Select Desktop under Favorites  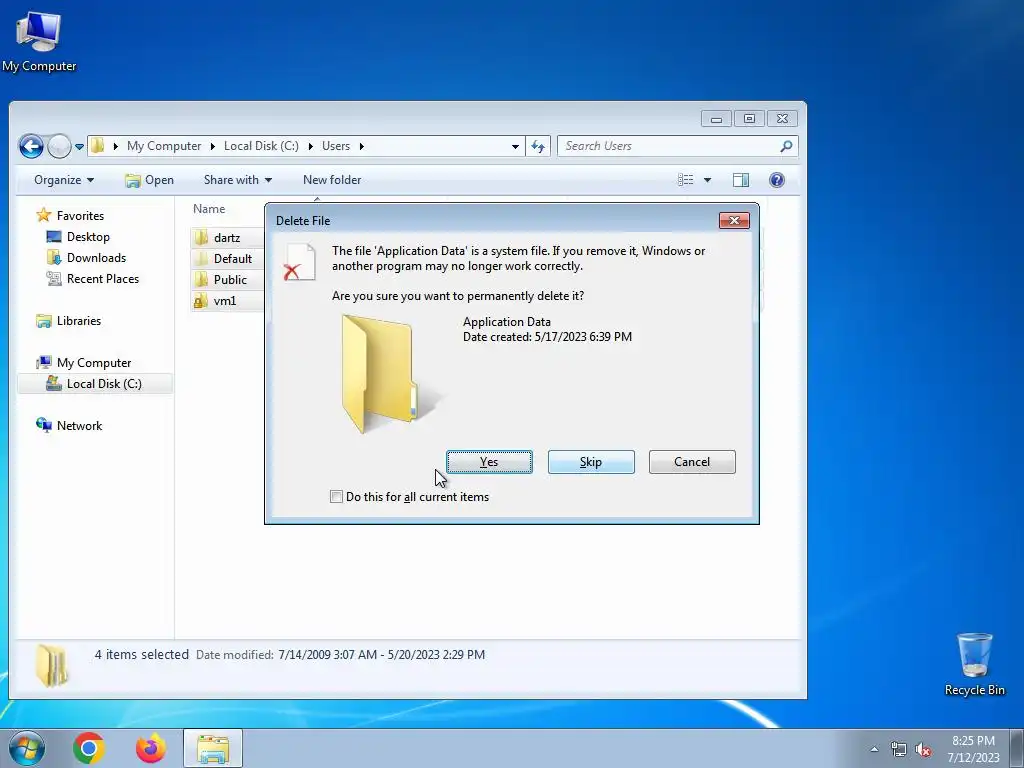[x=78, y=236]
